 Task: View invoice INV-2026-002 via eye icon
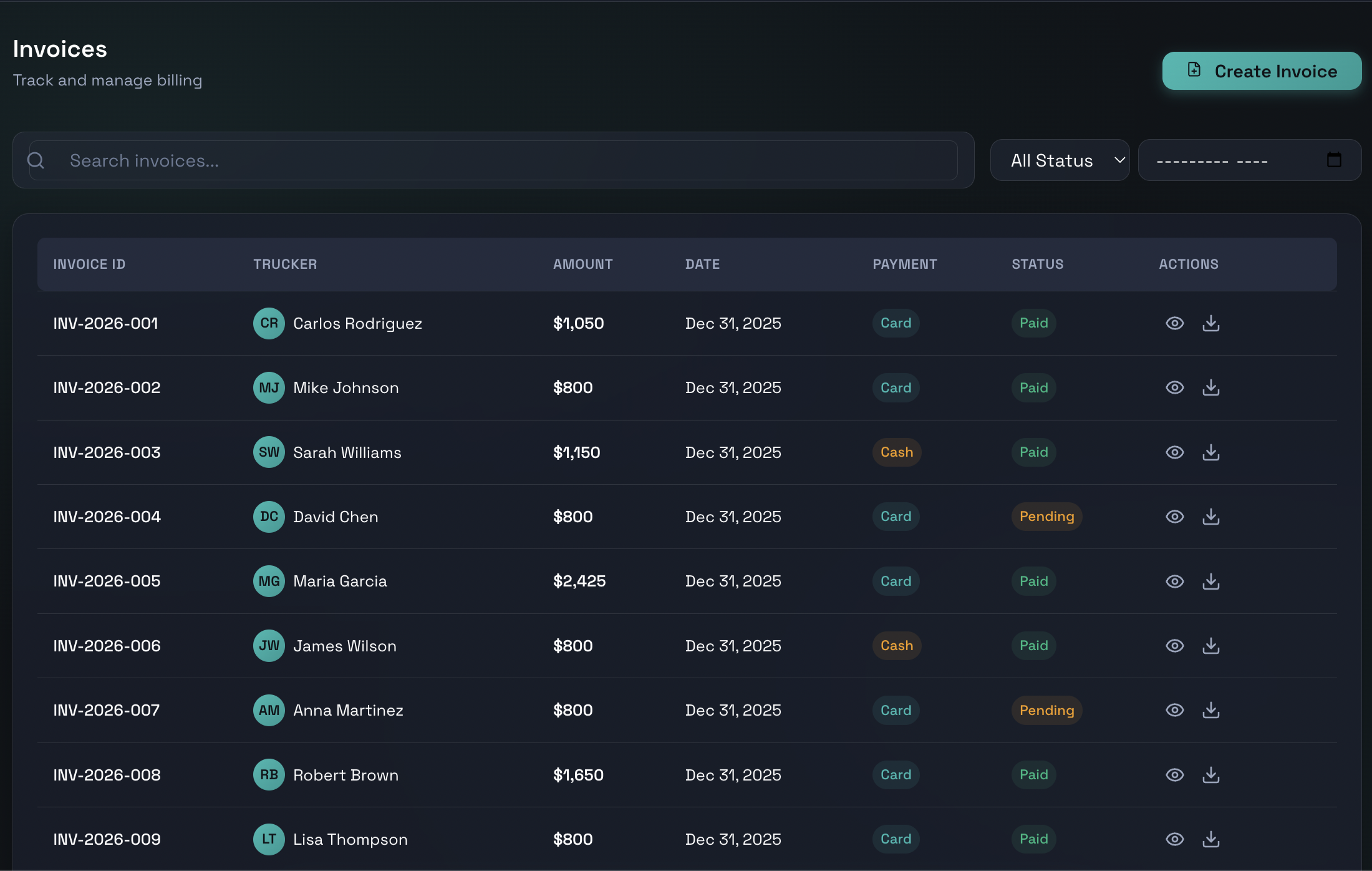(x=1174, y=387)
